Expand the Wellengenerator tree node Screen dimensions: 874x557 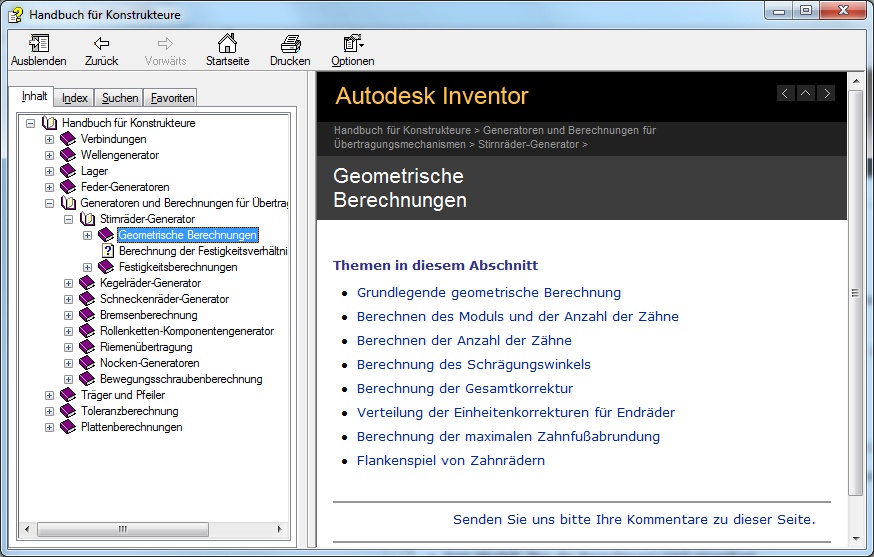click(x=49, y=156)
